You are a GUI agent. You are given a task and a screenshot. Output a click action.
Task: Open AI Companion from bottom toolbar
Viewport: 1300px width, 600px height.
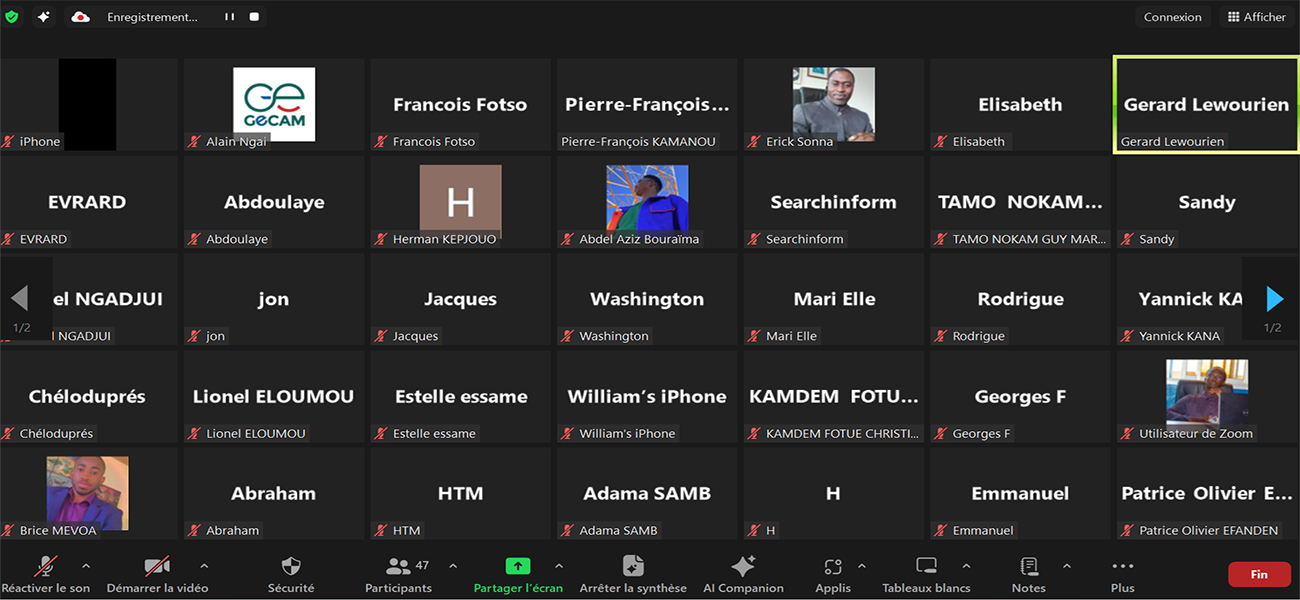pyautogui.click(x=743, y=573)
